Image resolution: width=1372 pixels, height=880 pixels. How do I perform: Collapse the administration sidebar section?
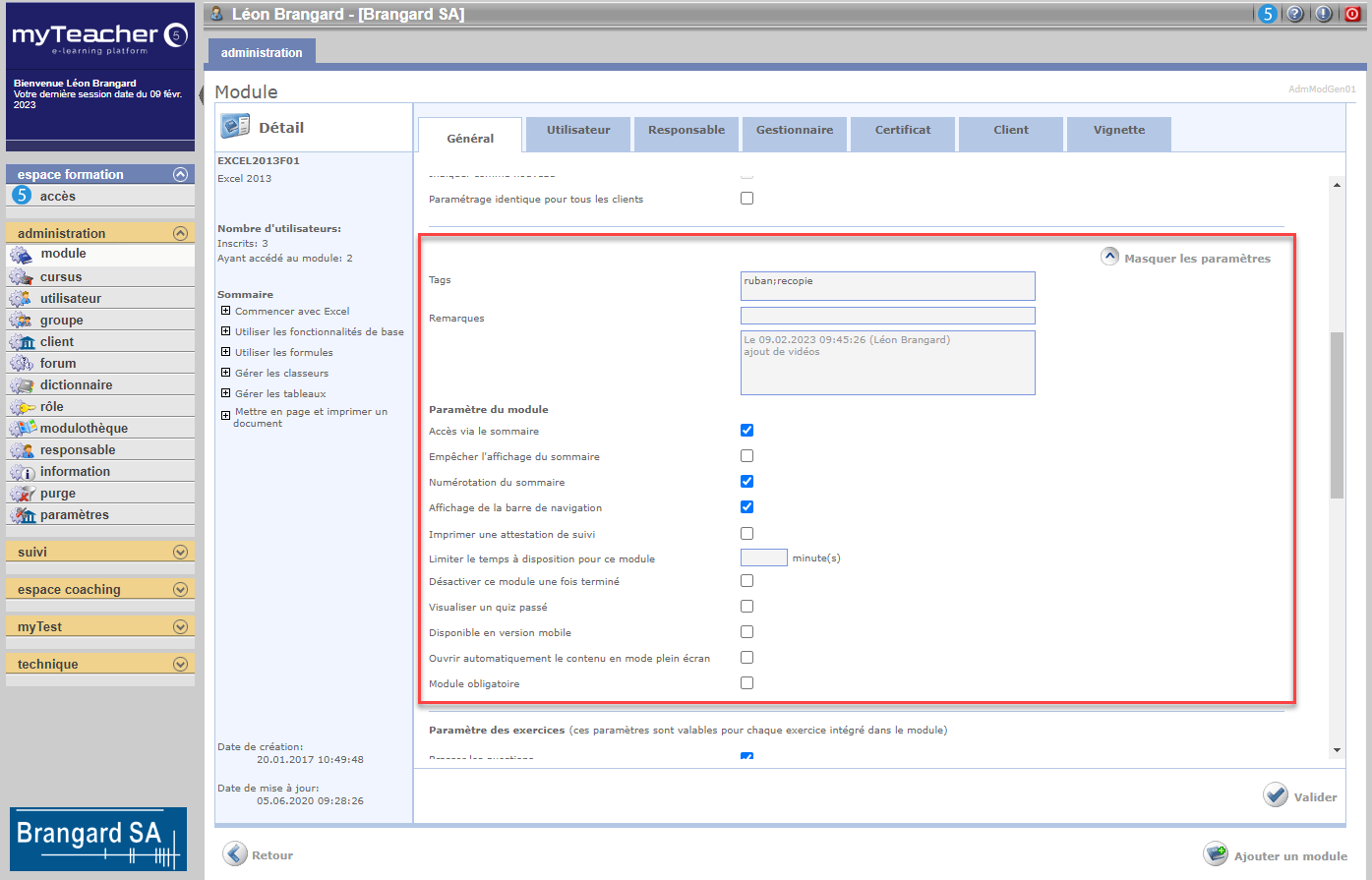tap(180, 233)
